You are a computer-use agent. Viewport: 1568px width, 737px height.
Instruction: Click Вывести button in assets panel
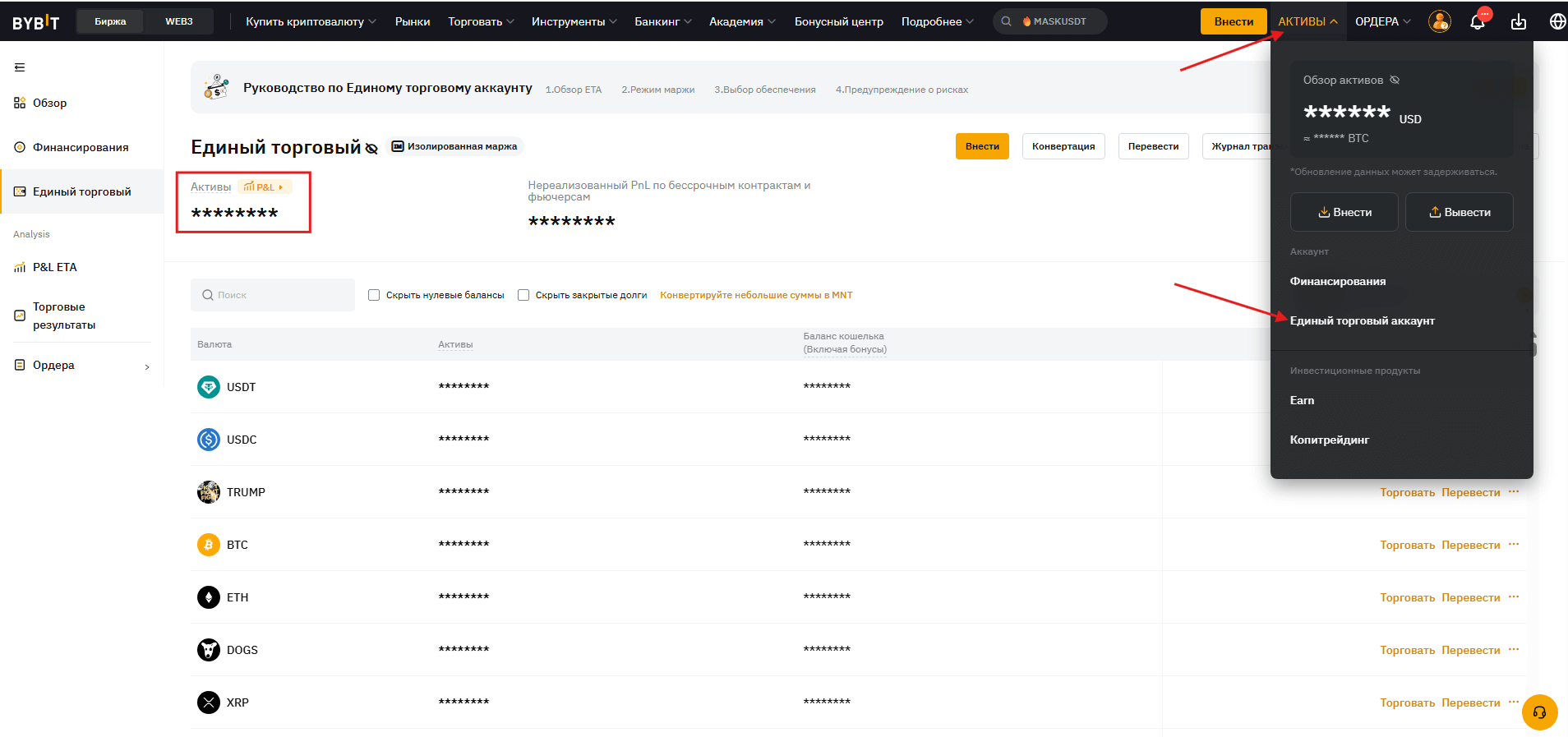tap(1459, 212)
